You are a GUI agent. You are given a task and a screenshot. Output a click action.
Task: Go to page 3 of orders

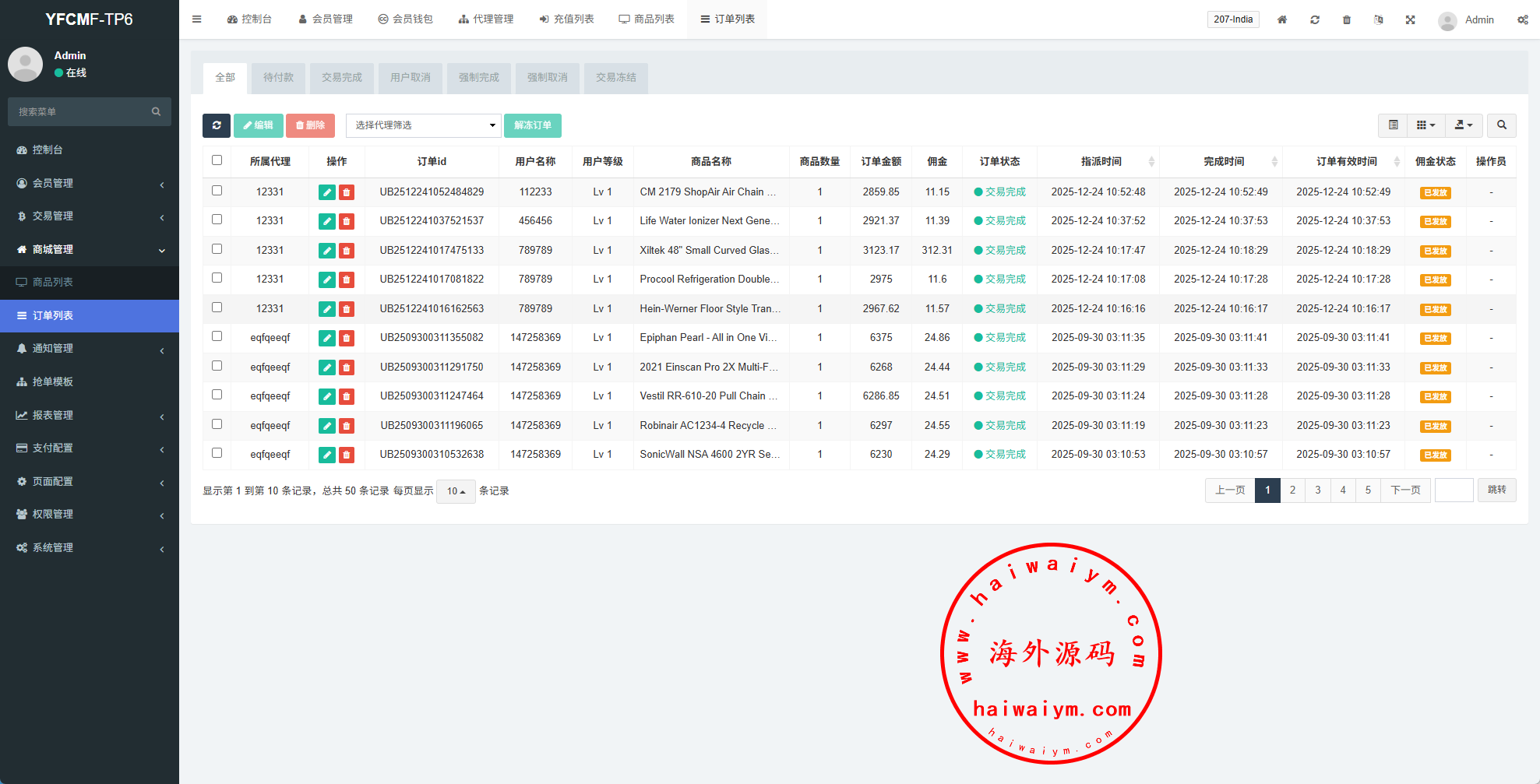tap(1317, 490)
